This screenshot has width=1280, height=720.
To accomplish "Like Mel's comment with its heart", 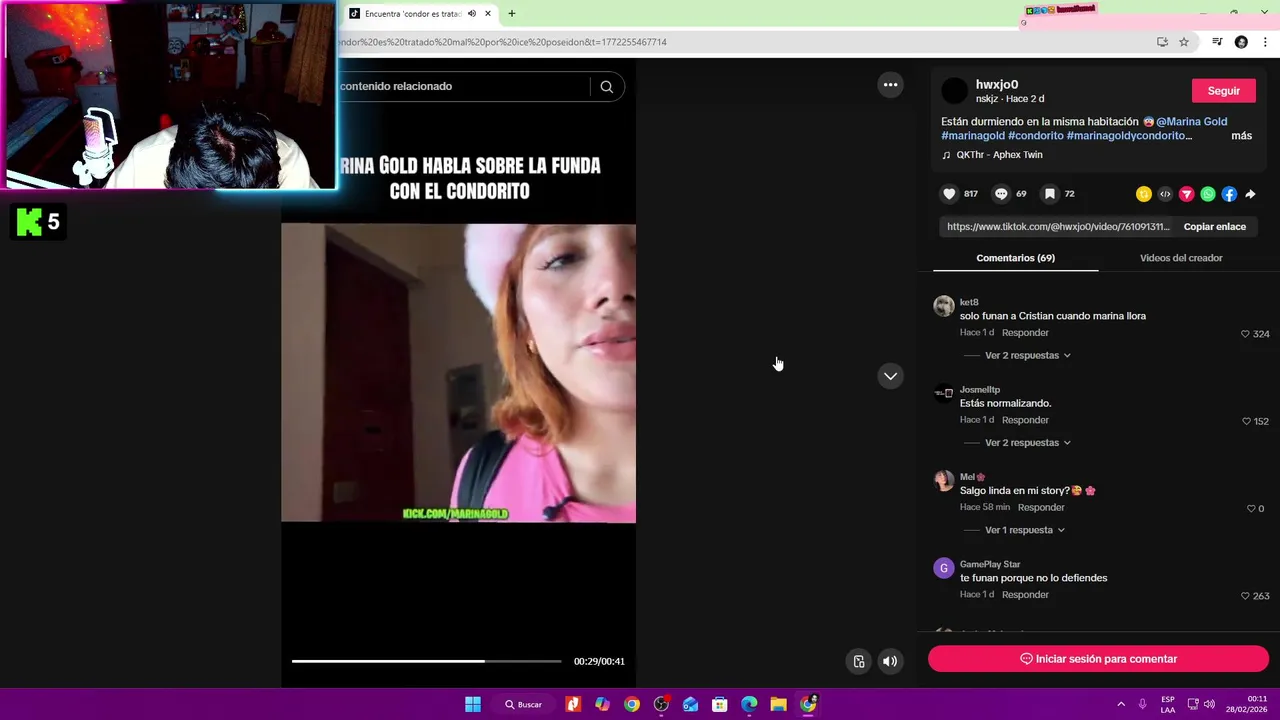I will (1250, 509).
